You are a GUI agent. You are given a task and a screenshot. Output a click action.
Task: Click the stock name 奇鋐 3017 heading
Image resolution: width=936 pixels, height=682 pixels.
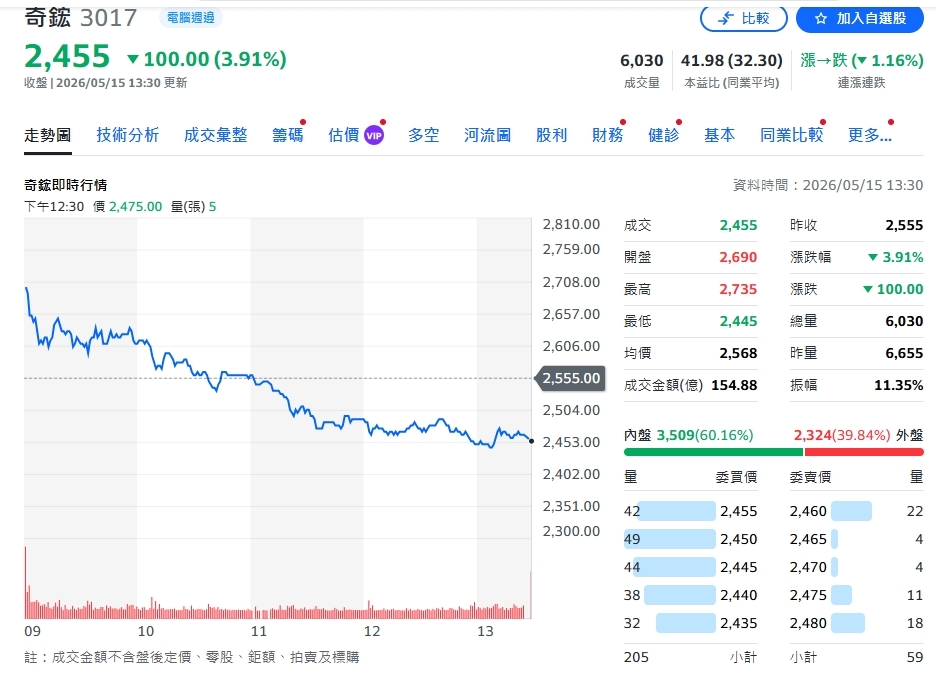point(81,18)
